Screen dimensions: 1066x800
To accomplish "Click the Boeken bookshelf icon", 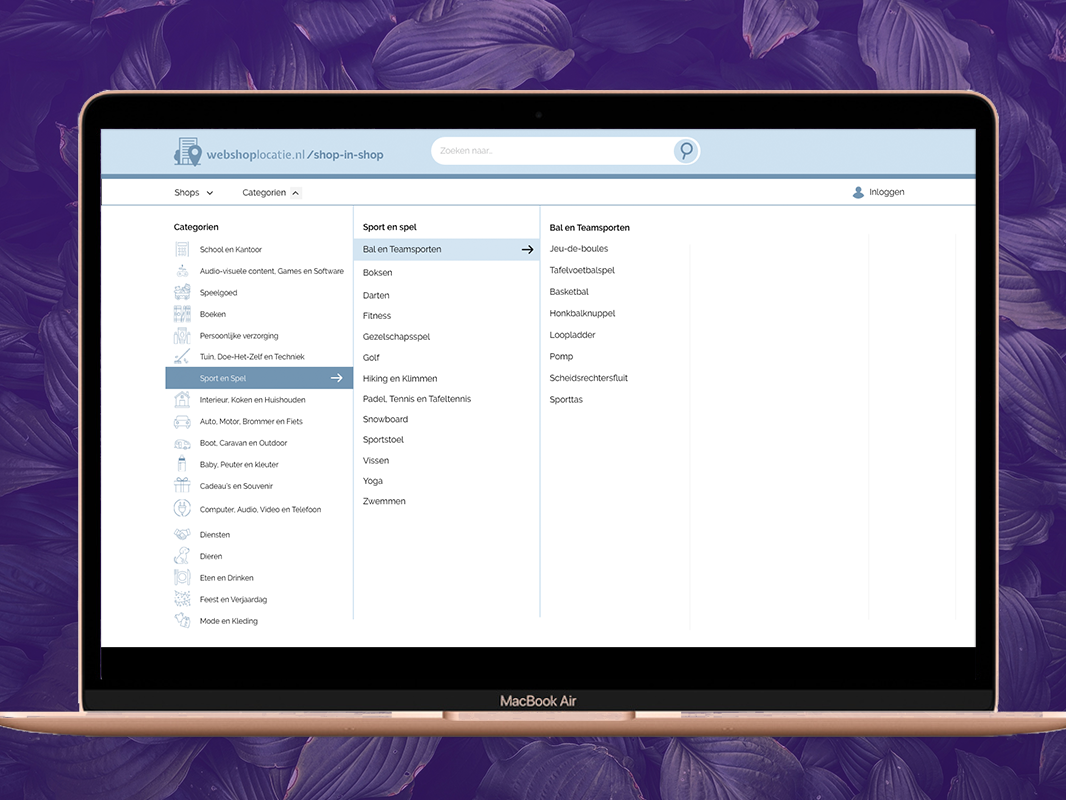I will tap(182, 314).
